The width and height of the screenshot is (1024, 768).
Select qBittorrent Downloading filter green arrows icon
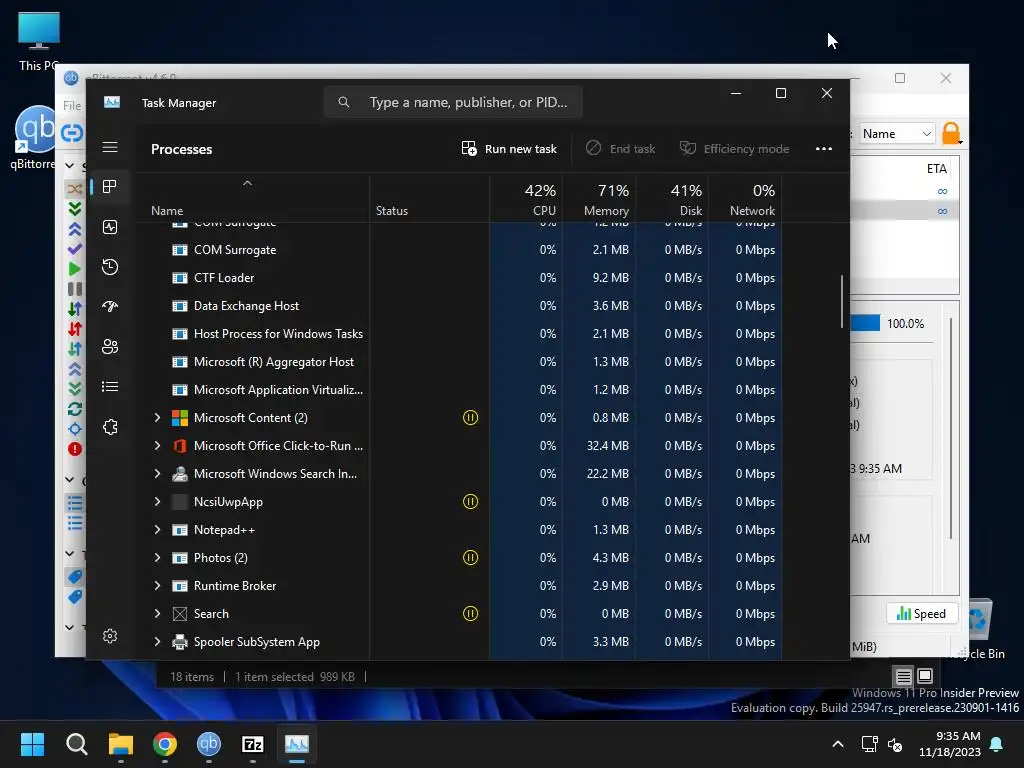point(74,209)
